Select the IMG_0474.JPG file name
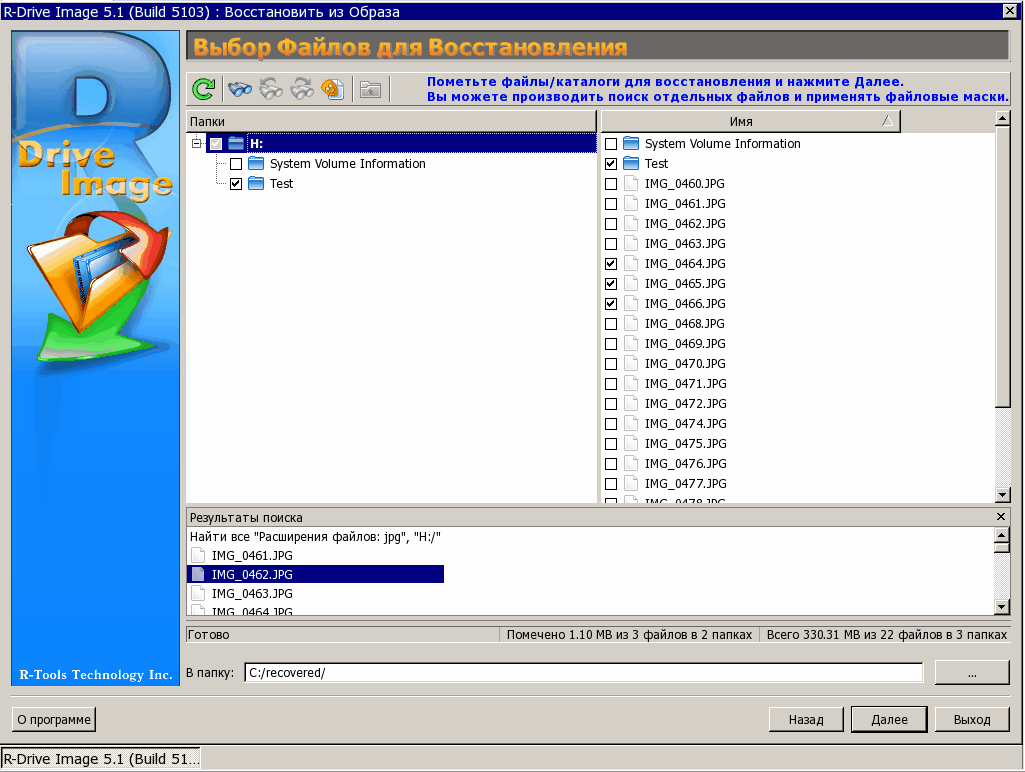 (x=686, y=424)
